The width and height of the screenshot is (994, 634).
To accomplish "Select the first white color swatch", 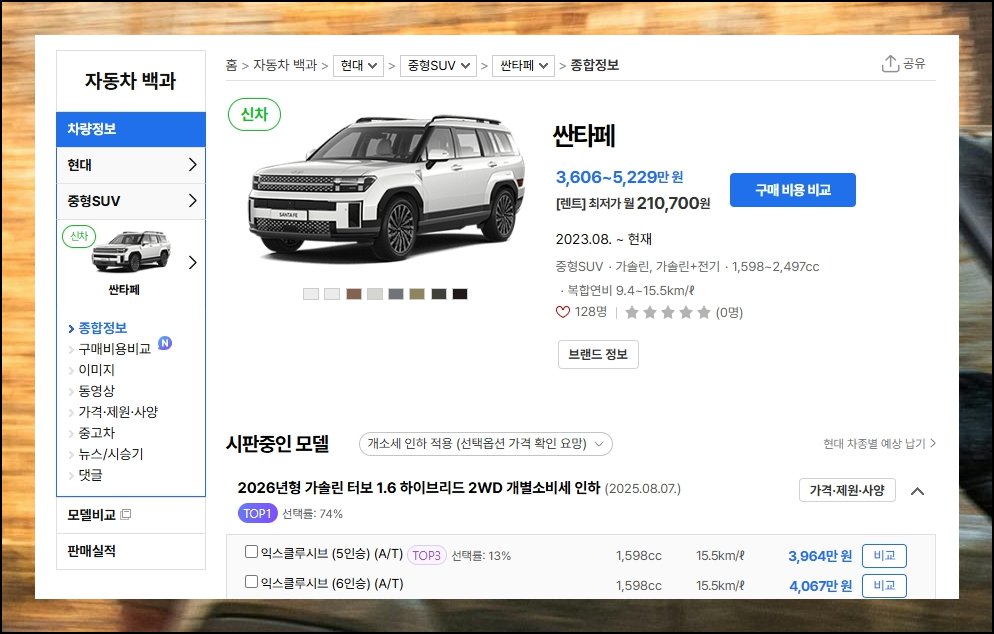I will click(311, 294).
